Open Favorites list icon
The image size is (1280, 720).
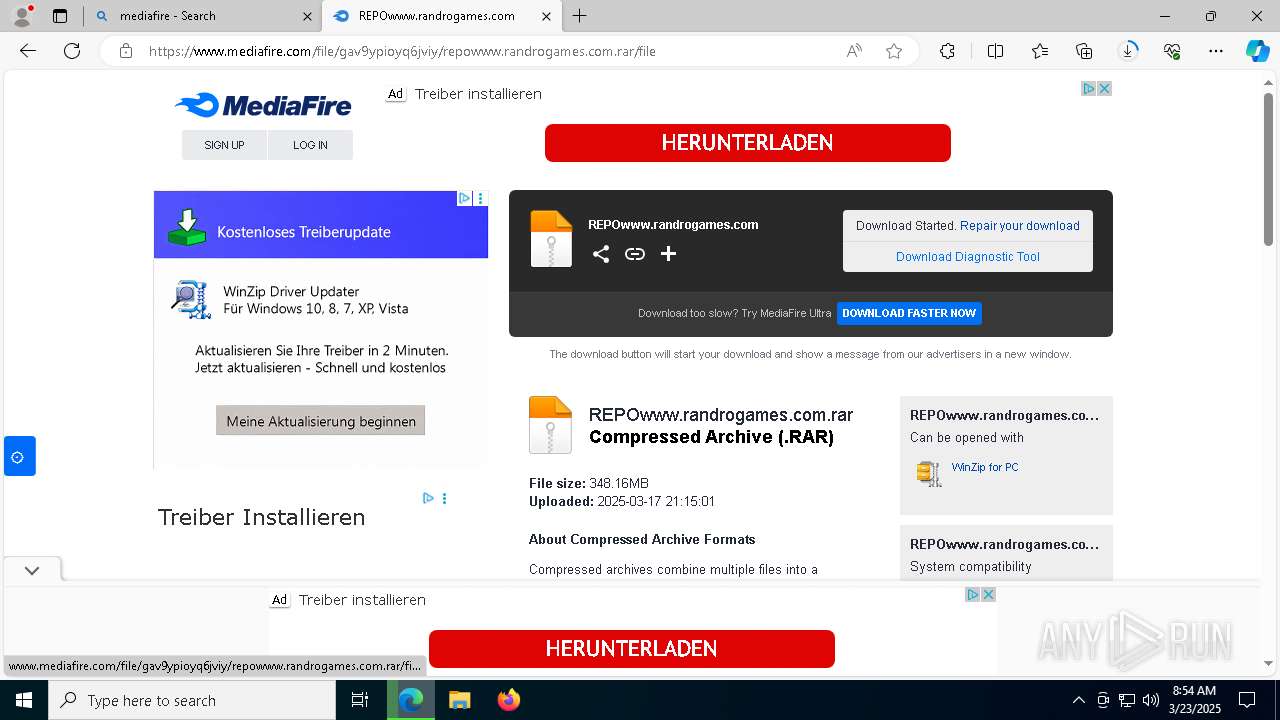click(x=1040, y=51)
